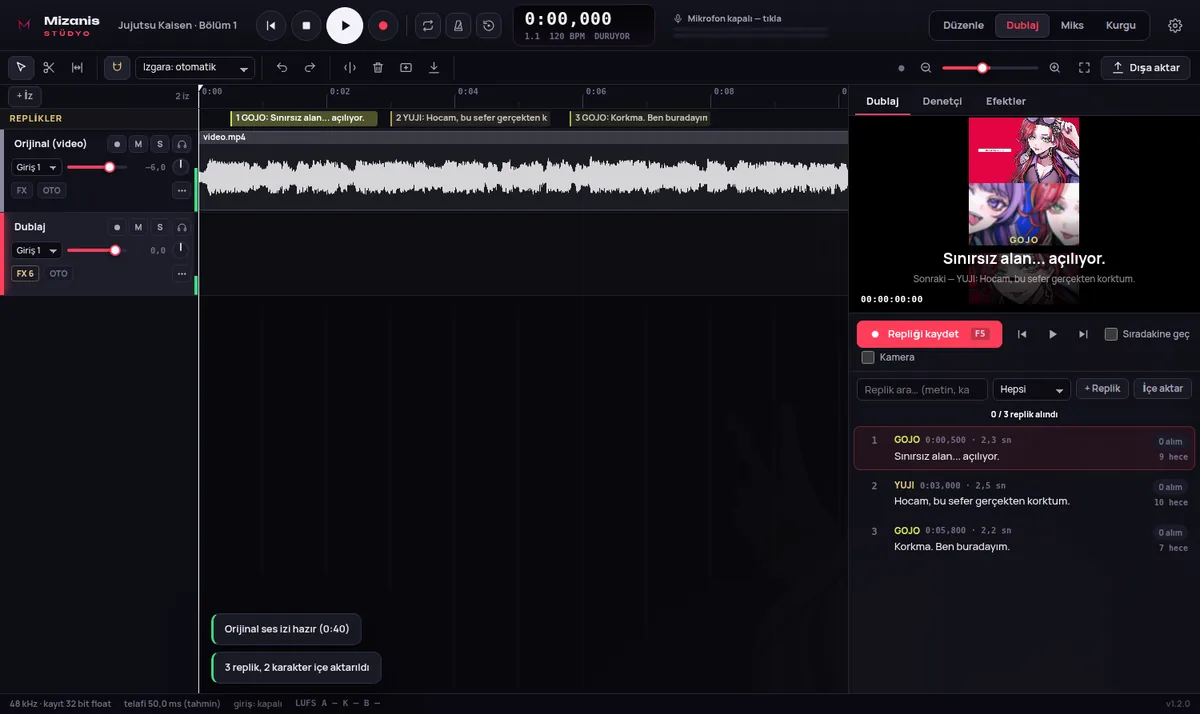Jump back to project start
Image resolution: width=1200 pixels, height=714 pixels.
[x=271, y=25]
